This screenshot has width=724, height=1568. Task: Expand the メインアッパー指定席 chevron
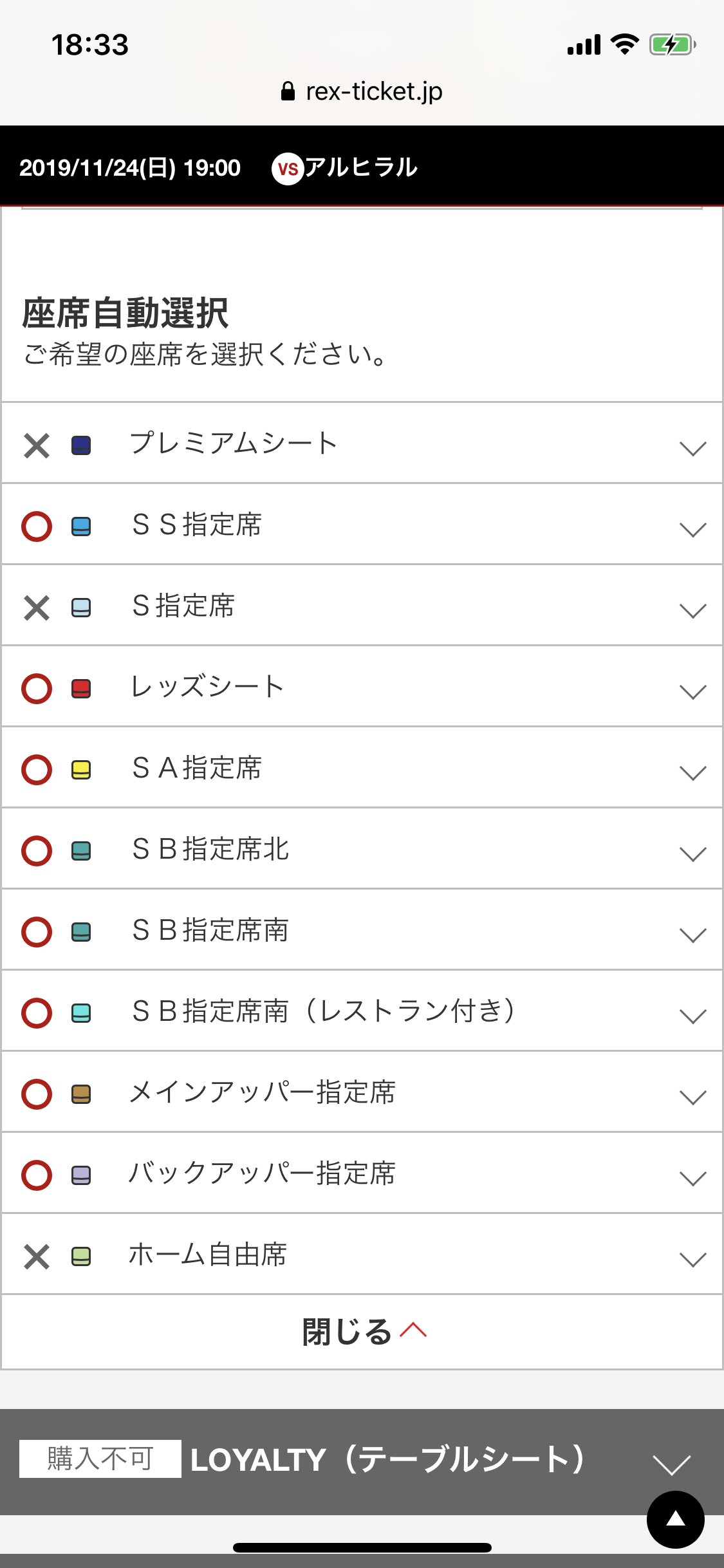(x=692, y=1097)
